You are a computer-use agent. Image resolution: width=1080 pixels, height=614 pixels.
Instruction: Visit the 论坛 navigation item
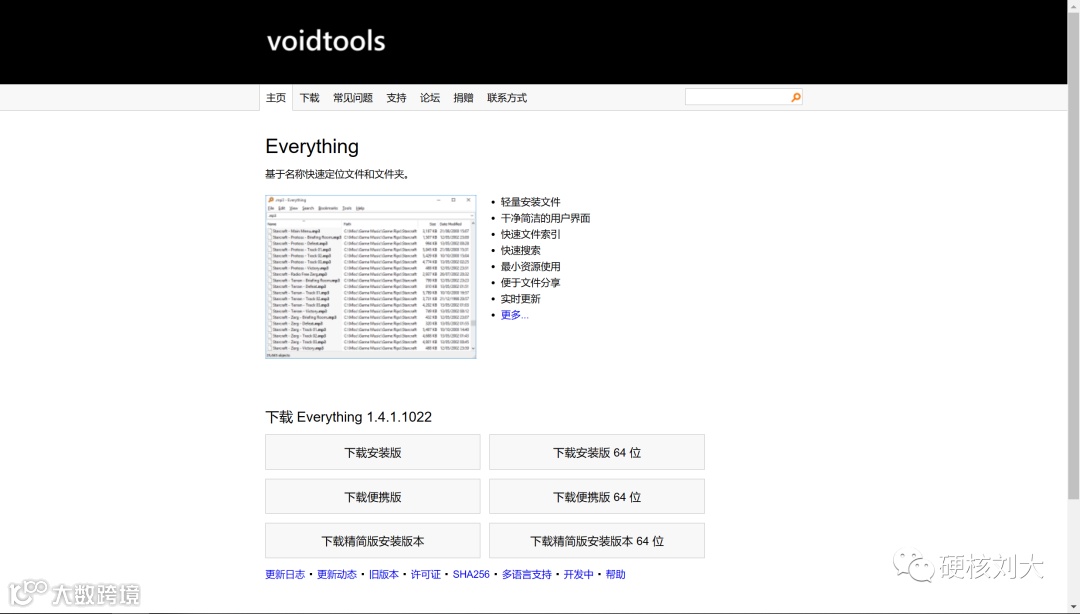[430, 98]
